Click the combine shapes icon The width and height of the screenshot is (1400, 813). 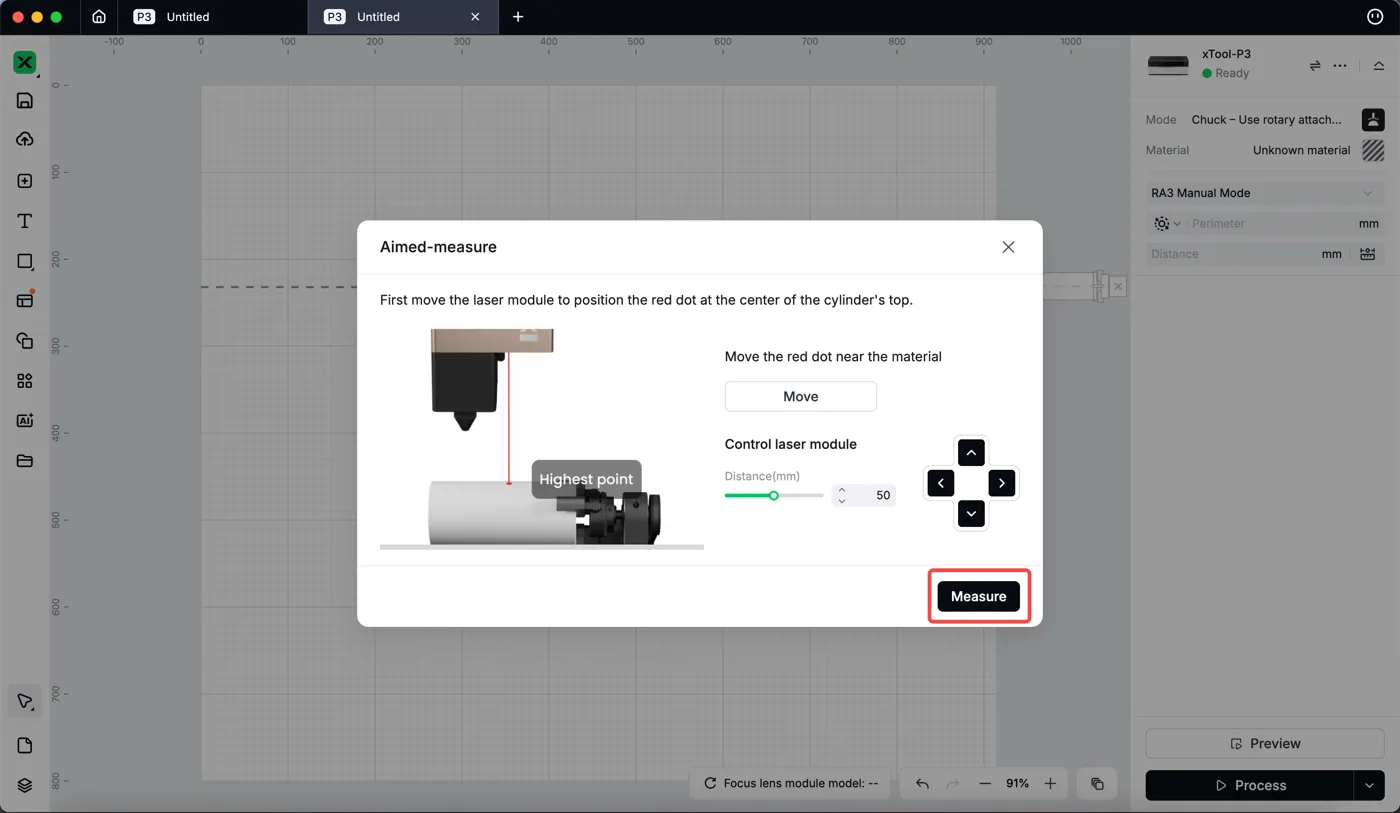point(25,341)
